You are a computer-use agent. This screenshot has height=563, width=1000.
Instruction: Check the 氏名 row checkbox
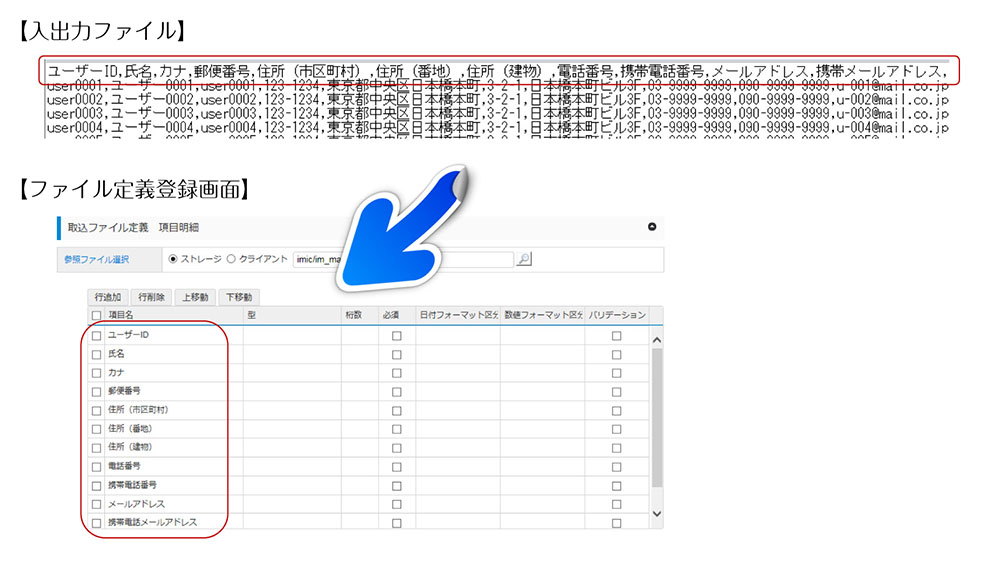pos(96,355)
